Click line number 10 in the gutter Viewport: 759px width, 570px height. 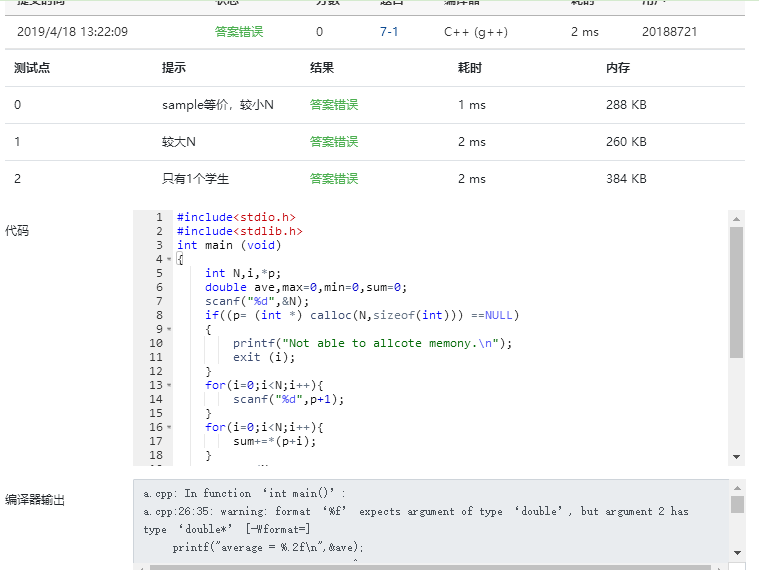156,344
